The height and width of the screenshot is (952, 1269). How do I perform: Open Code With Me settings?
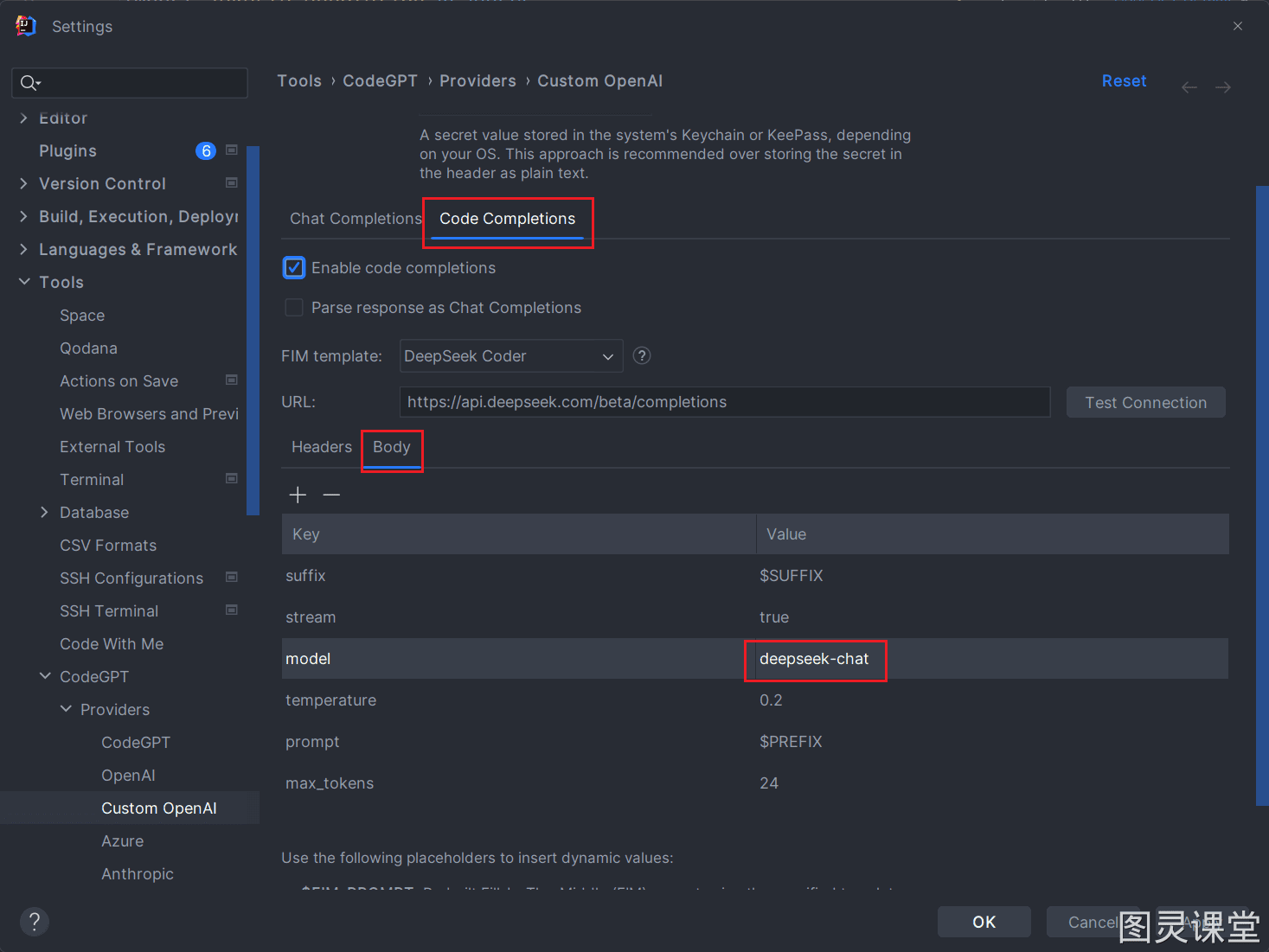click(x=112, y=644)
